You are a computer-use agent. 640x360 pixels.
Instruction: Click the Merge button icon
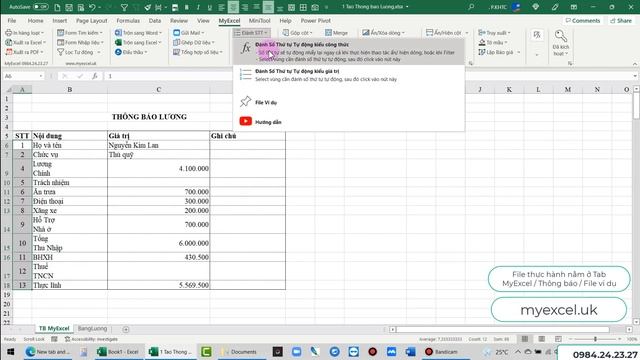point(328,33)
